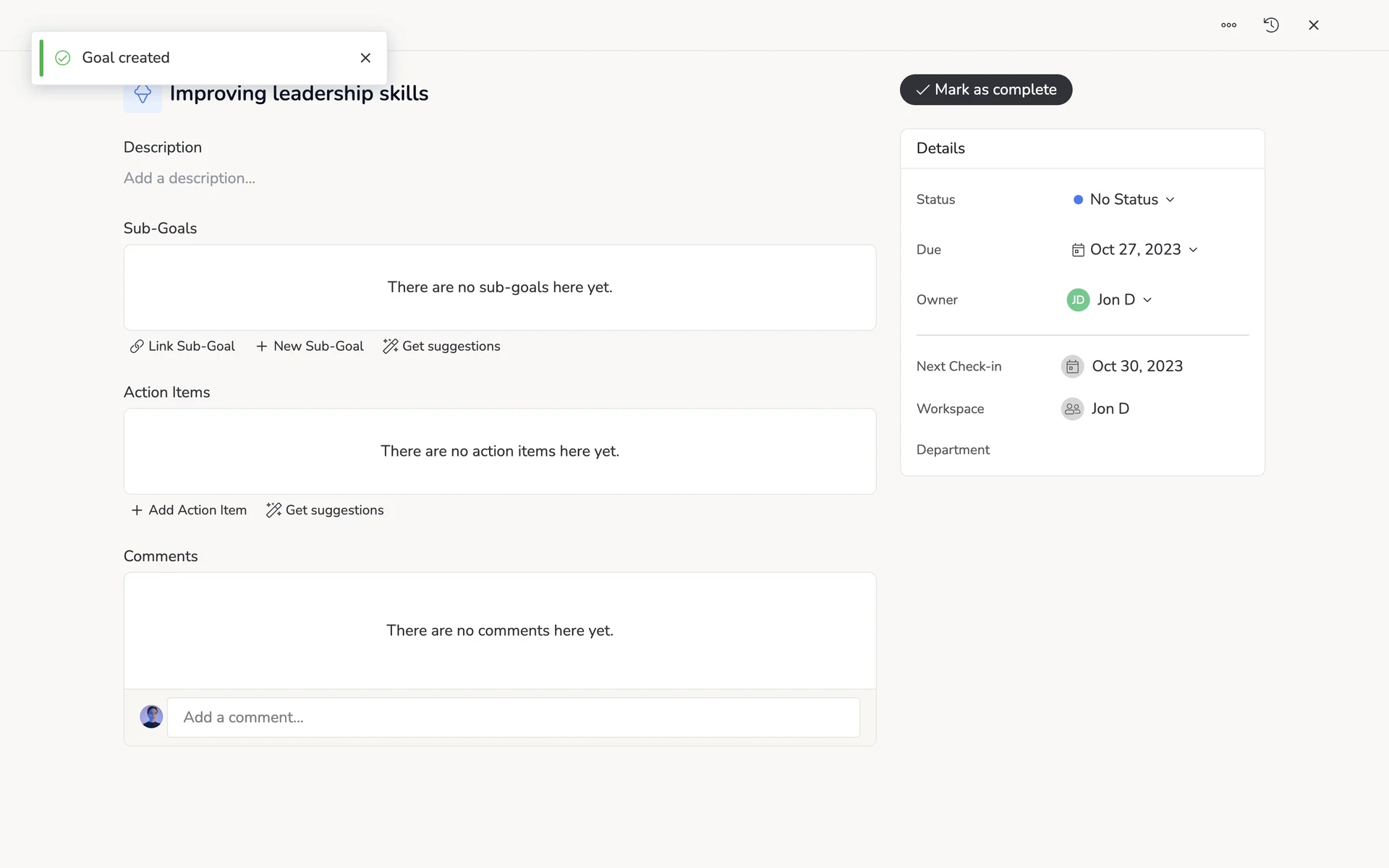Click the user profile photo near comment box

(151, 717)
